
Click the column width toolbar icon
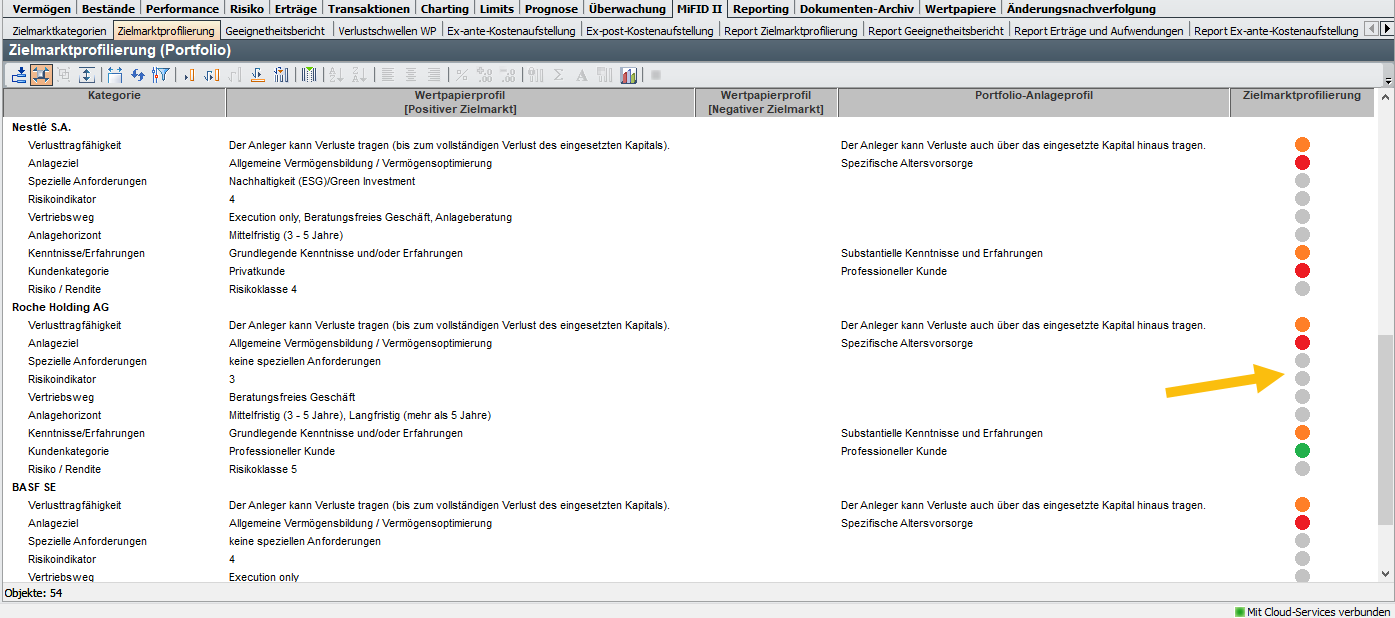pos(114,75)
